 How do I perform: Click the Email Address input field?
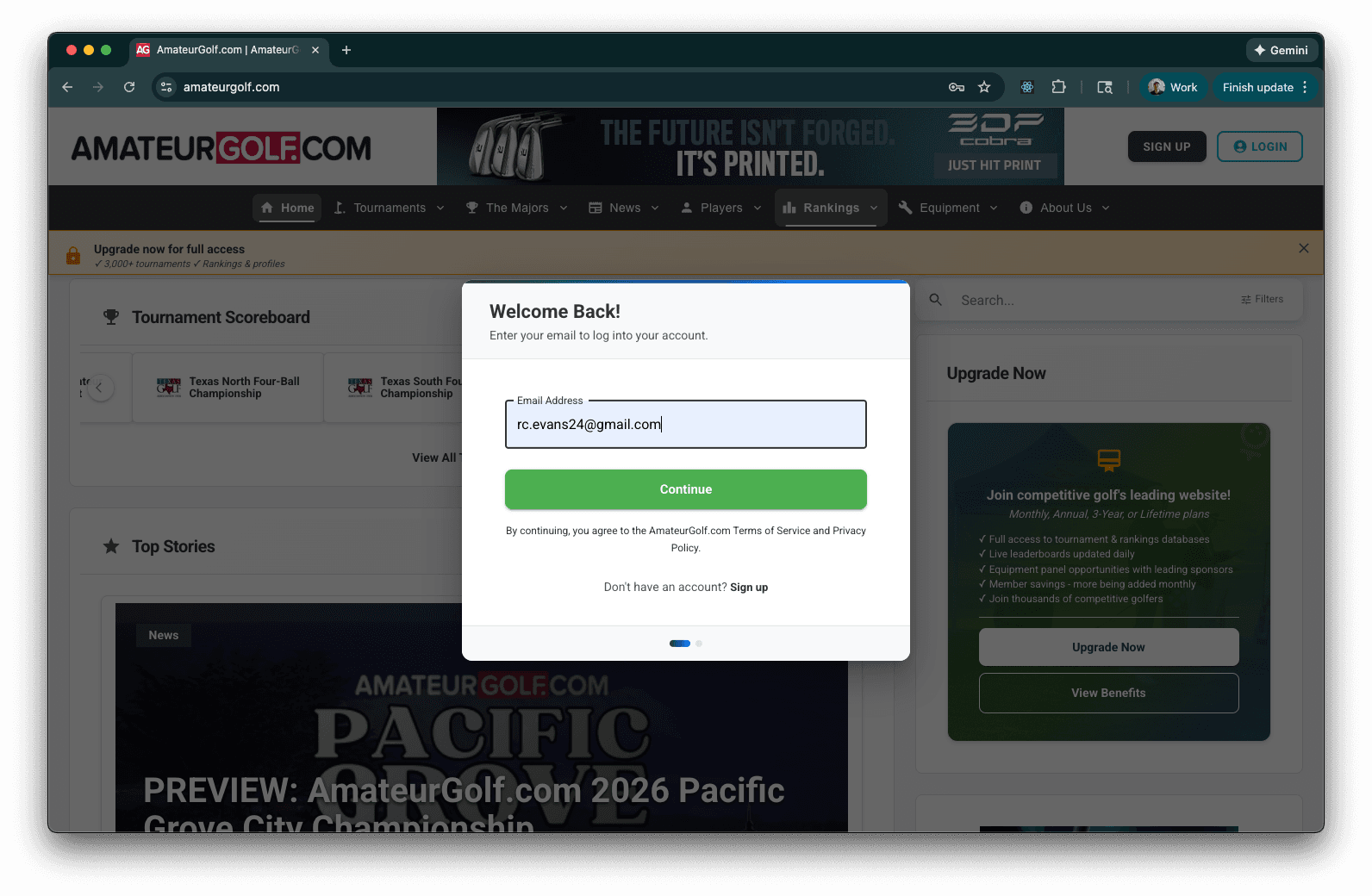686,424
